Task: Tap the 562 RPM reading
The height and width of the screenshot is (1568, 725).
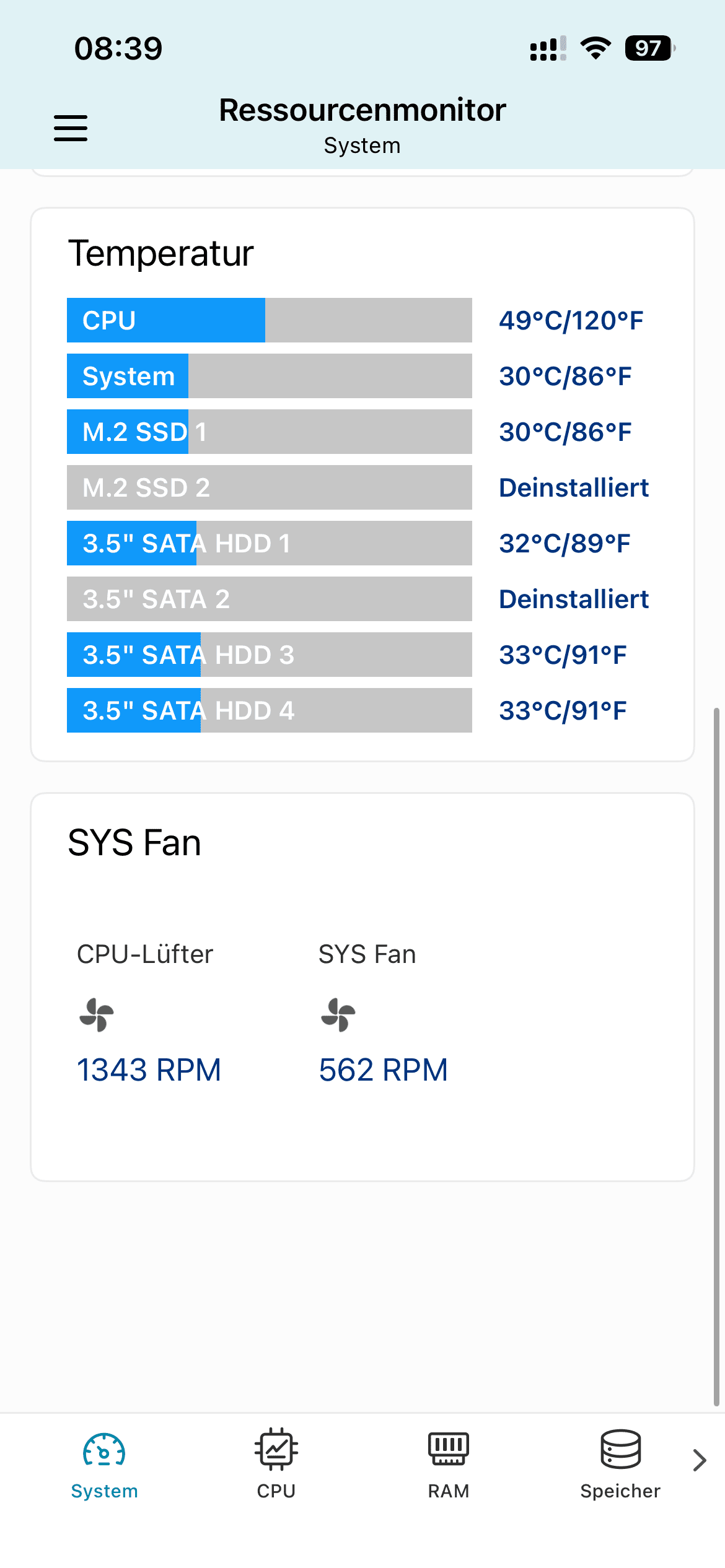Action: [383, 1069]
